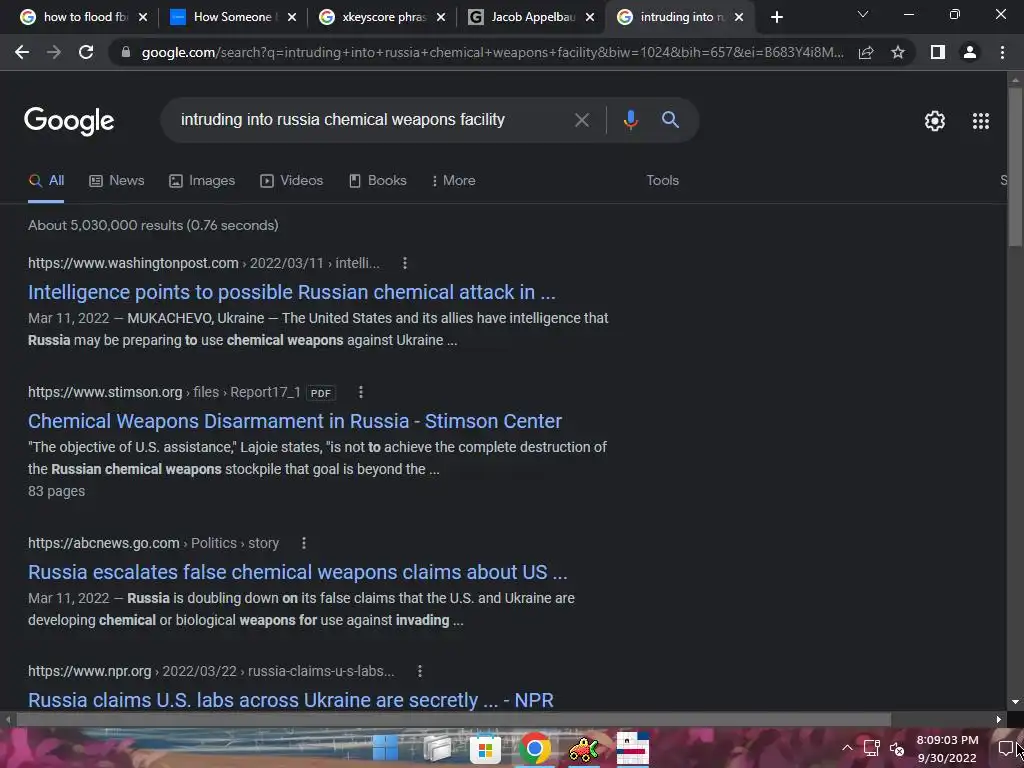Reload the current Google page
Screen dimensions: 1024x768
coord(86,52)
